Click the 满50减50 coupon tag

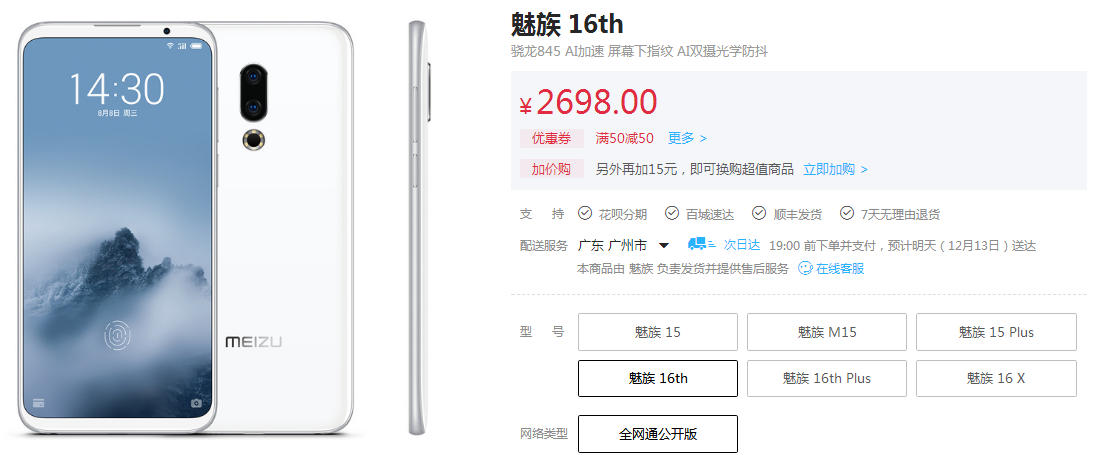point(625,138)
